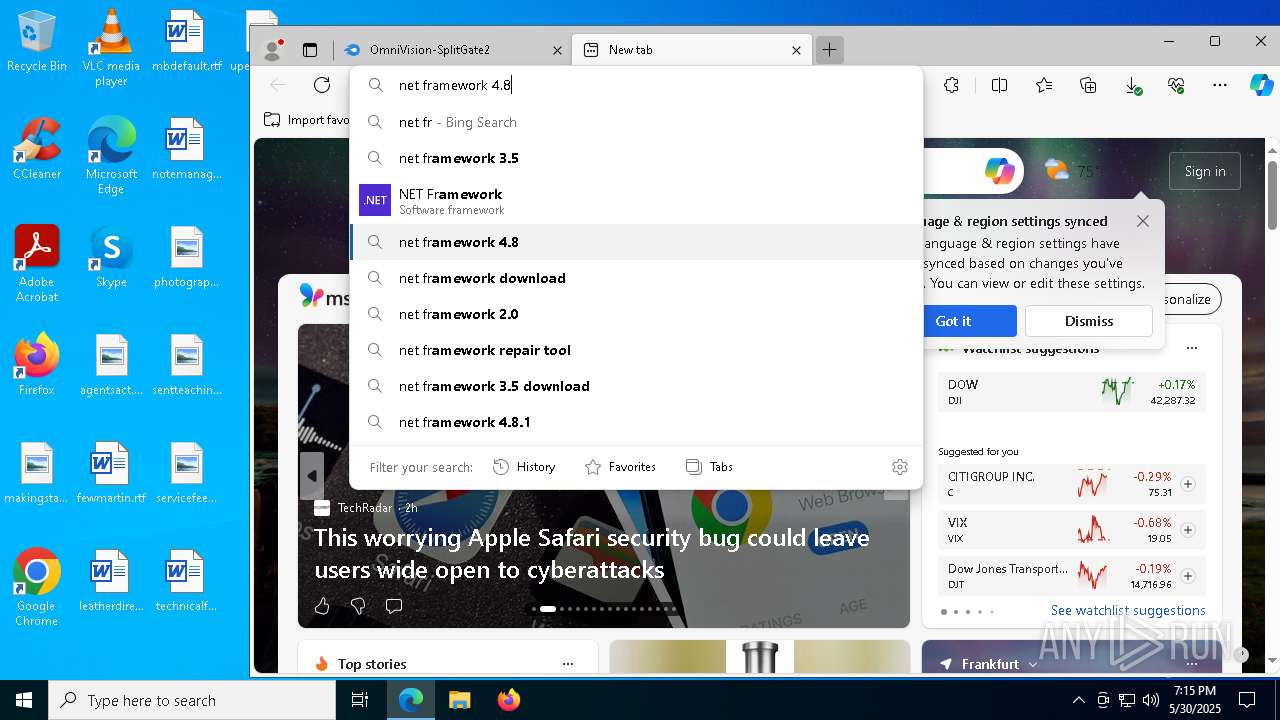This screenshot has height=720, width=1280.
Task: Open NET Framework software framework result
Action: (x=636, y=200)
